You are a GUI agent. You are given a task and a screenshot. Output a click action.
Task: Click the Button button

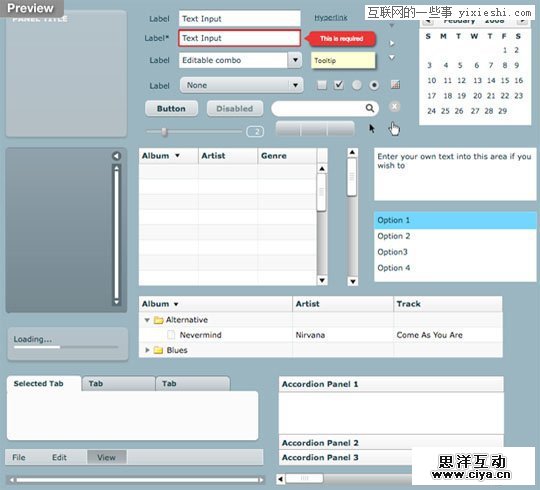click(171, 109)
